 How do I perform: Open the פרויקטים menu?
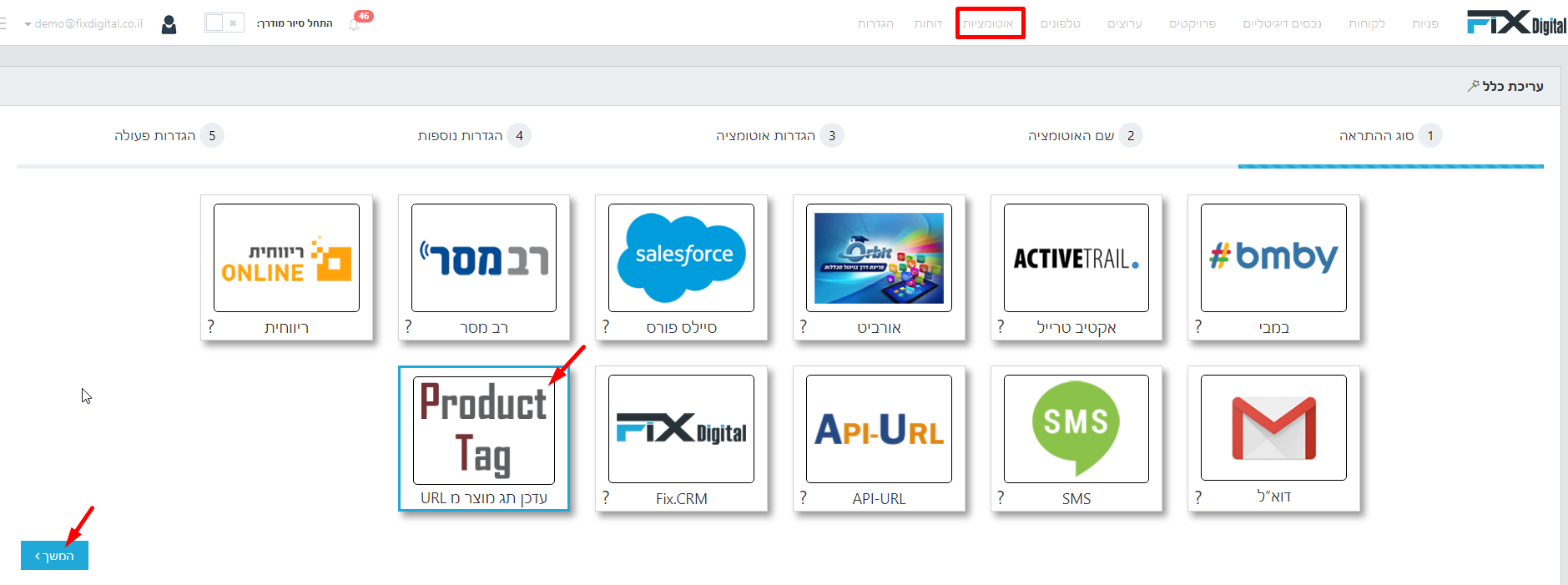click(x=1192, y=23)
